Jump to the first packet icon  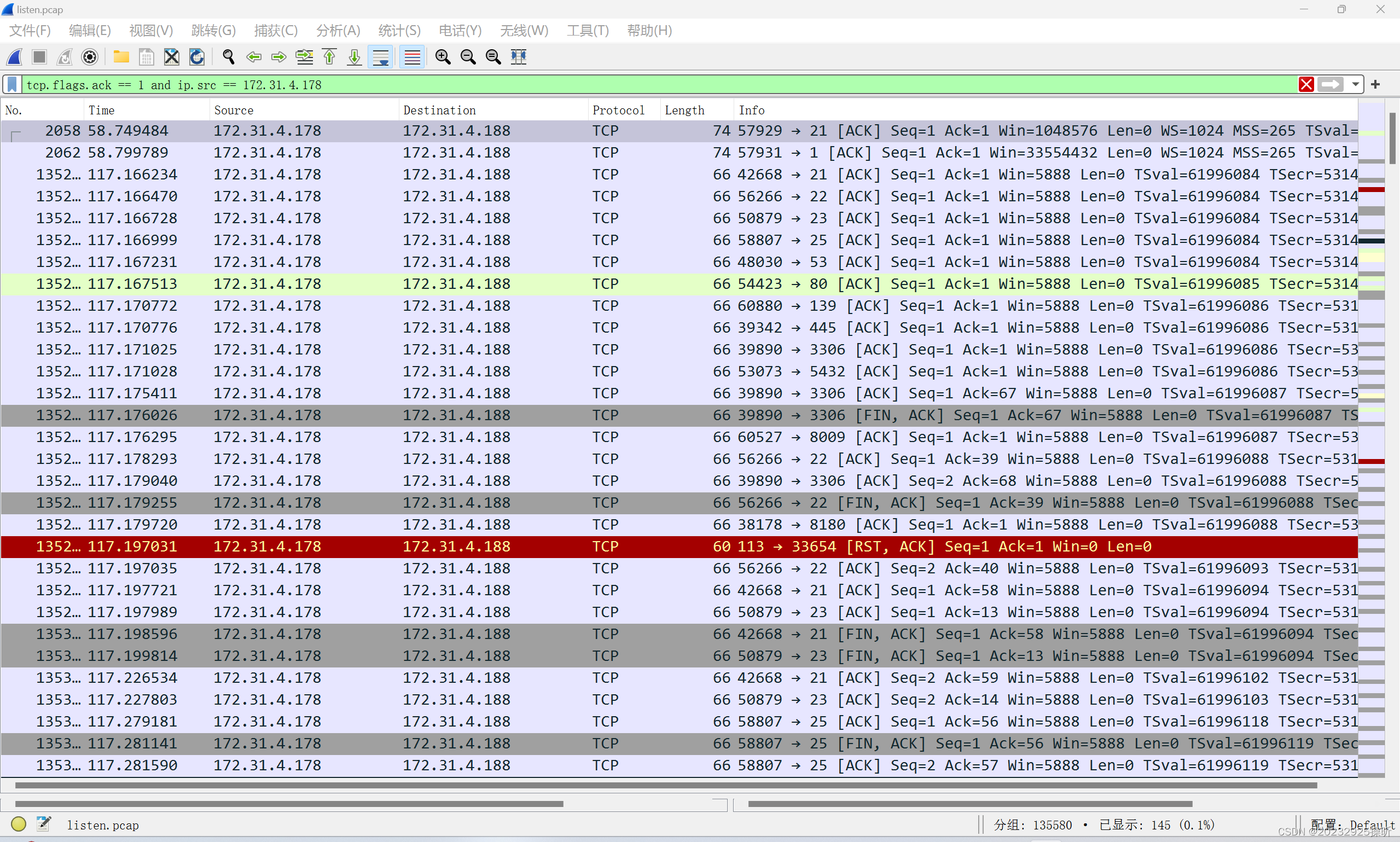[329, 57]
